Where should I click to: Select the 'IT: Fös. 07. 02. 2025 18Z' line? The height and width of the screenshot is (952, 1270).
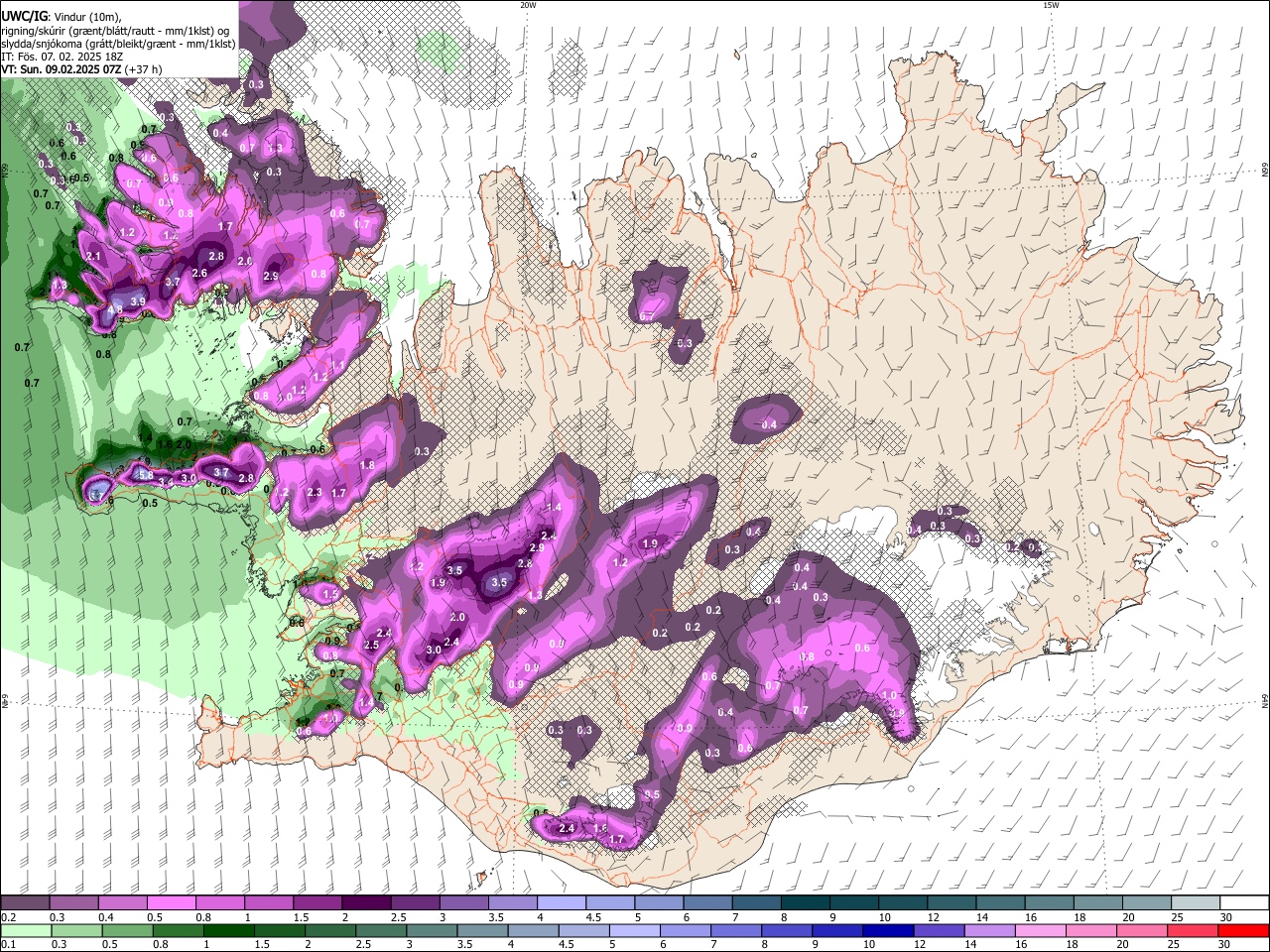point(63,57)
